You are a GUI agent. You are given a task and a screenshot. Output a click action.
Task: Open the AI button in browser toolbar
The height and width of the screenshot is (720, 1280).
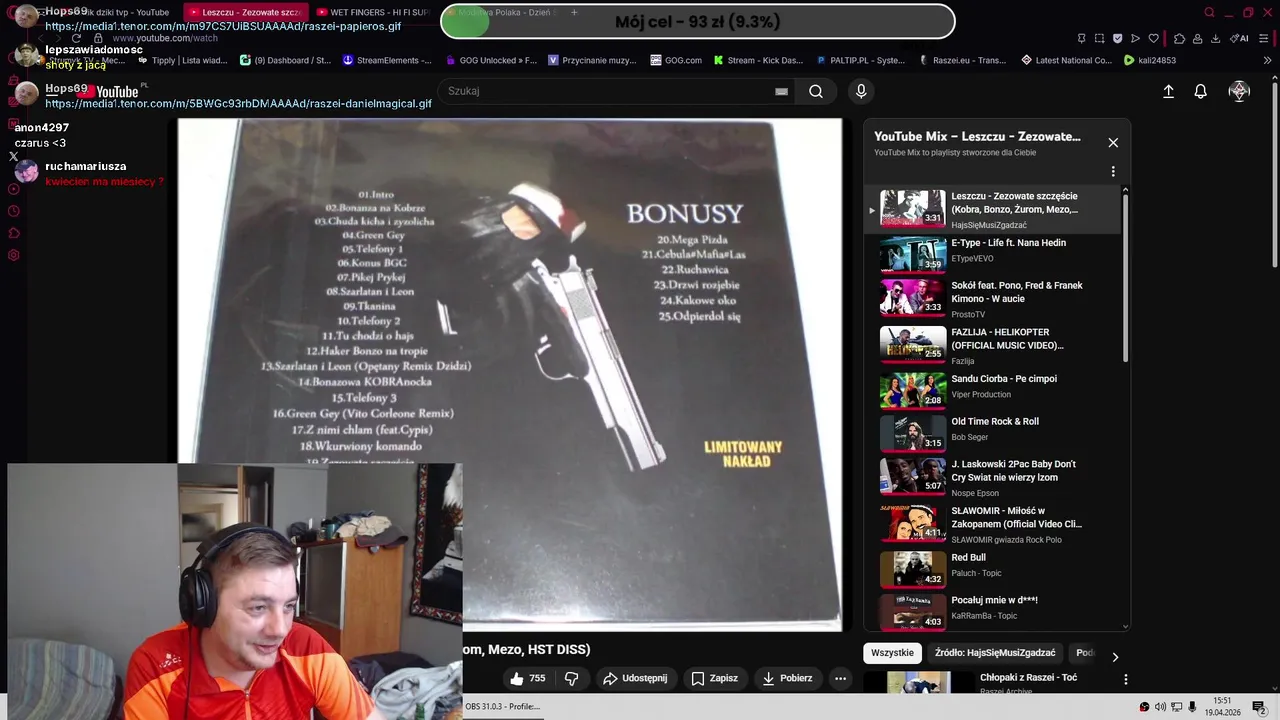click(x=1240, y=38)
